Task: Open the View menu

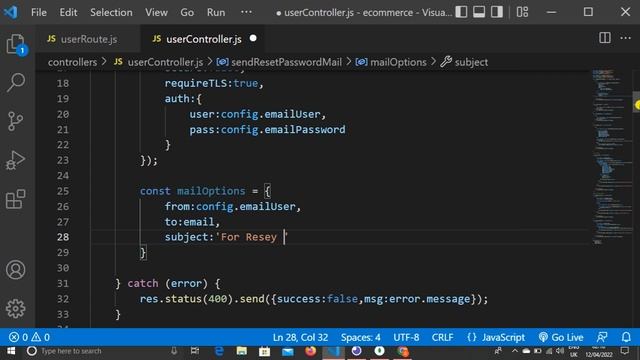Action: 156,12
